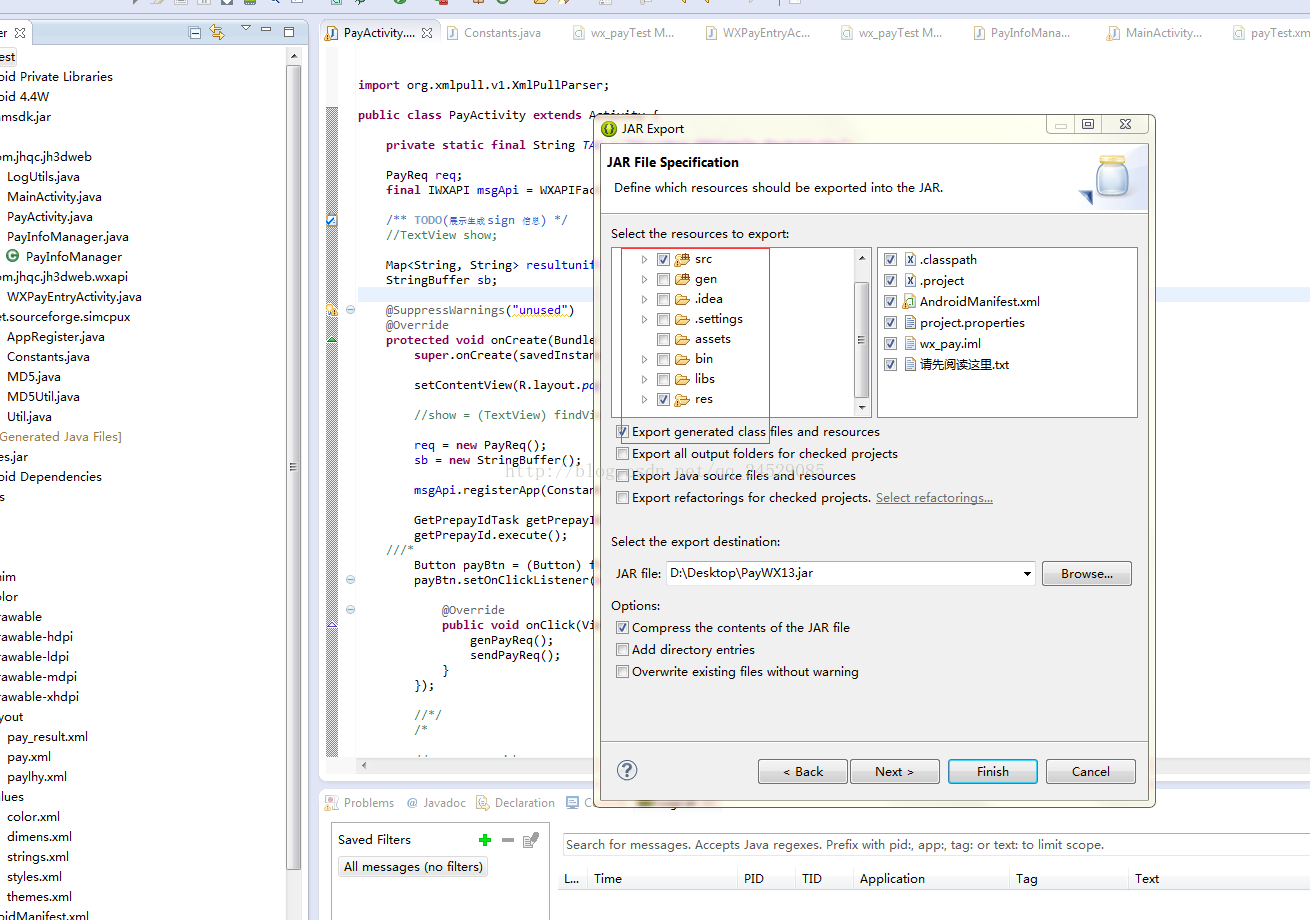Uncheck the src folder checkbox
The width and height of the screenshot is (1310, 920).
[663, 259]
